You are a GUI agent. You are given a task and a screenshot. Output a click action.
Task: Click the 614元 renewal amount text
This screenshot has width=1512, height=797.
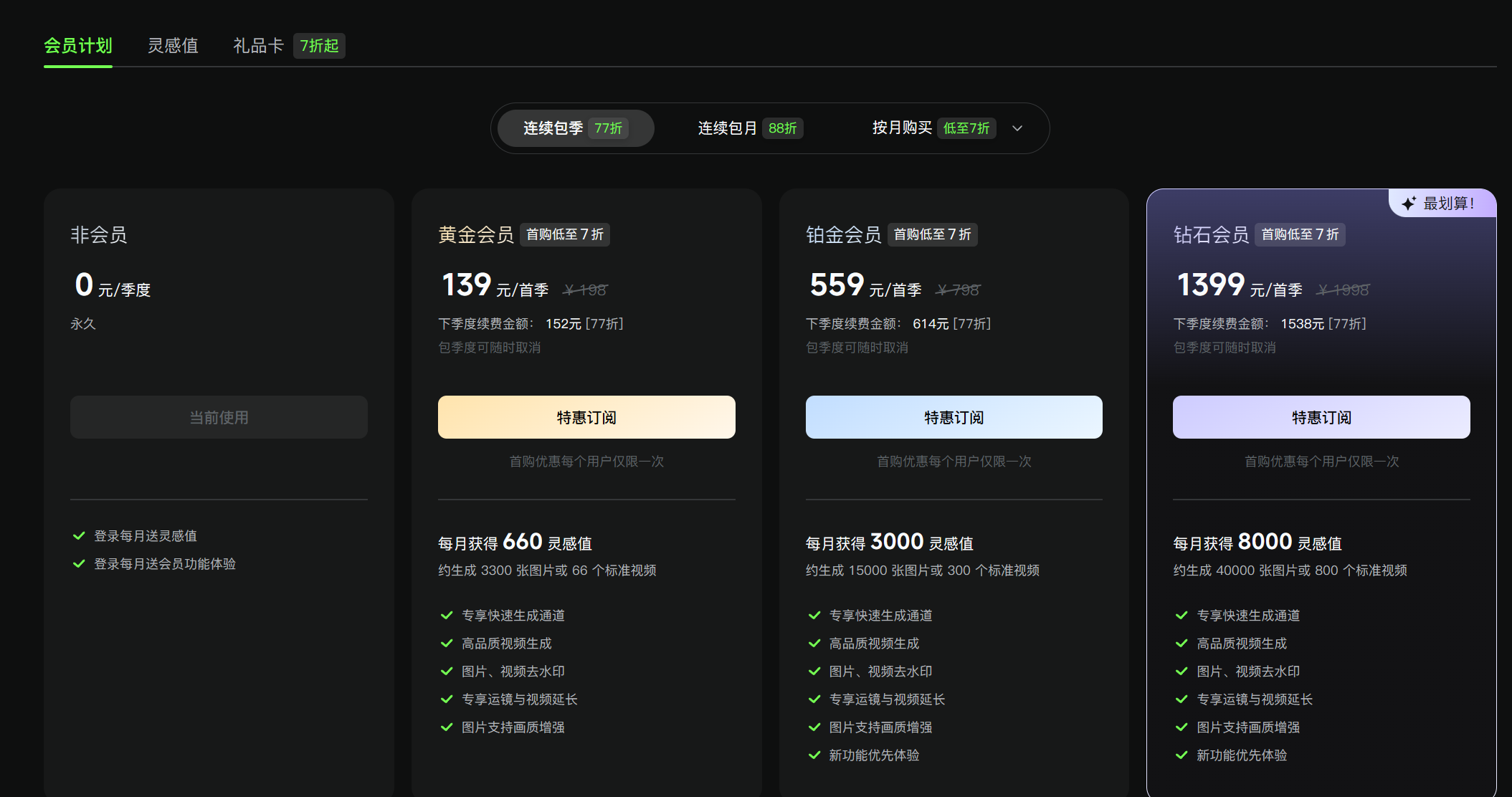931,324
